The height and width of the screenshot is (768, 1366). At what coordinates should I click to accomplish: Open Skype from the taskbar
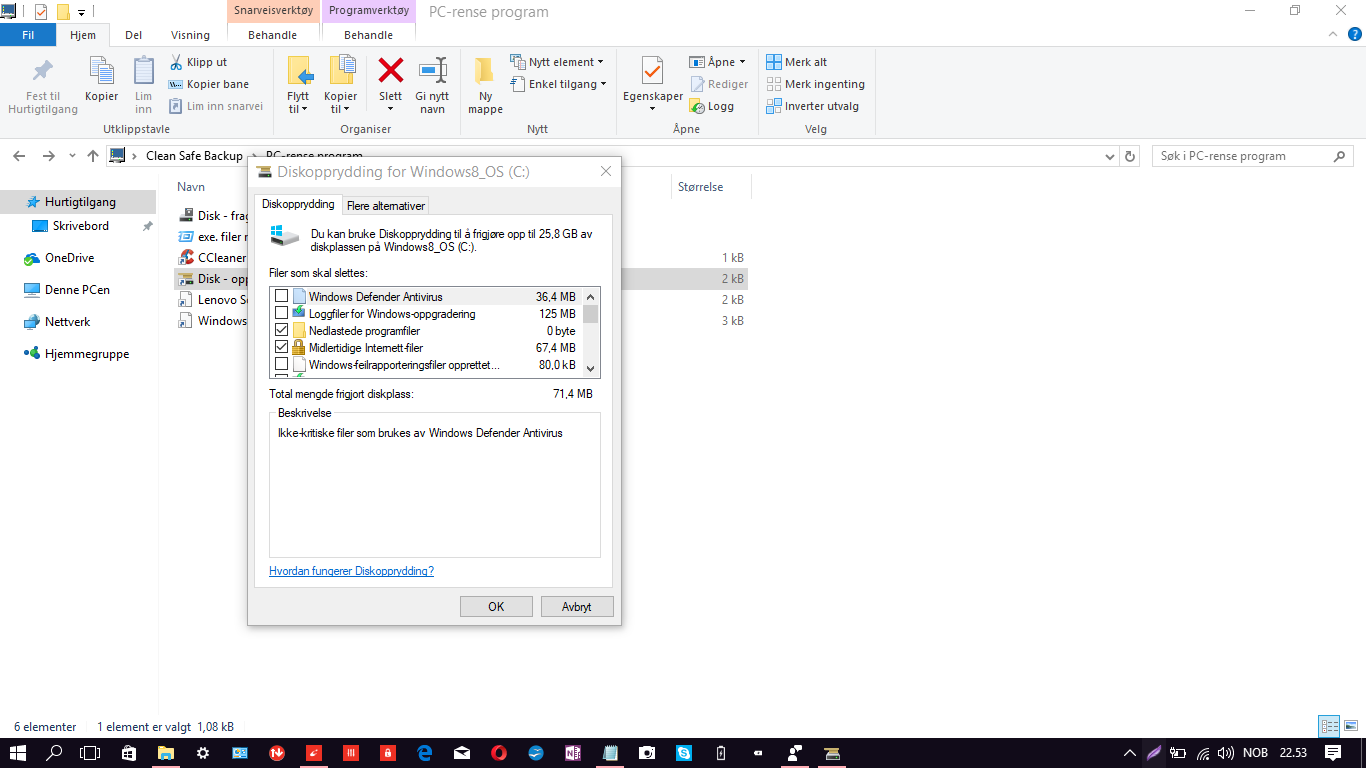pyautogui.click(x=683, y=753)
